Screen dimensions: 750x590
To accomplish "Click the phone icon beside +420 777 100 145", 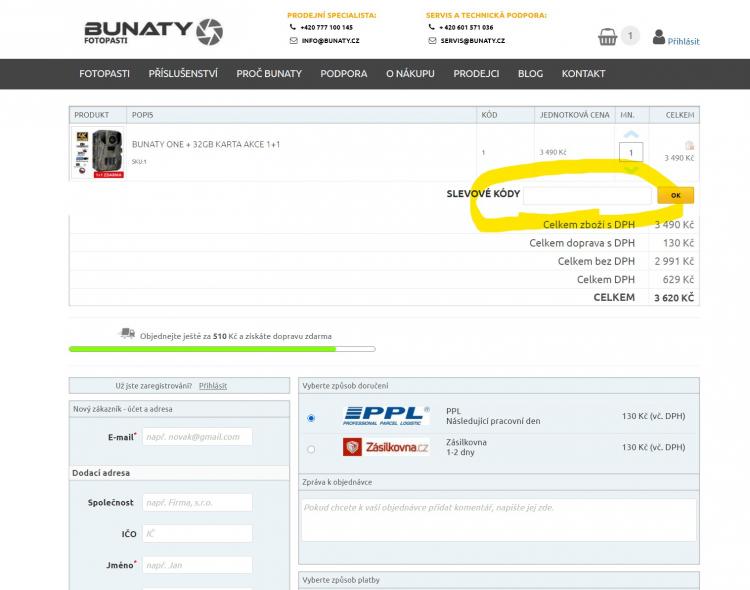I will click(293, 28).
